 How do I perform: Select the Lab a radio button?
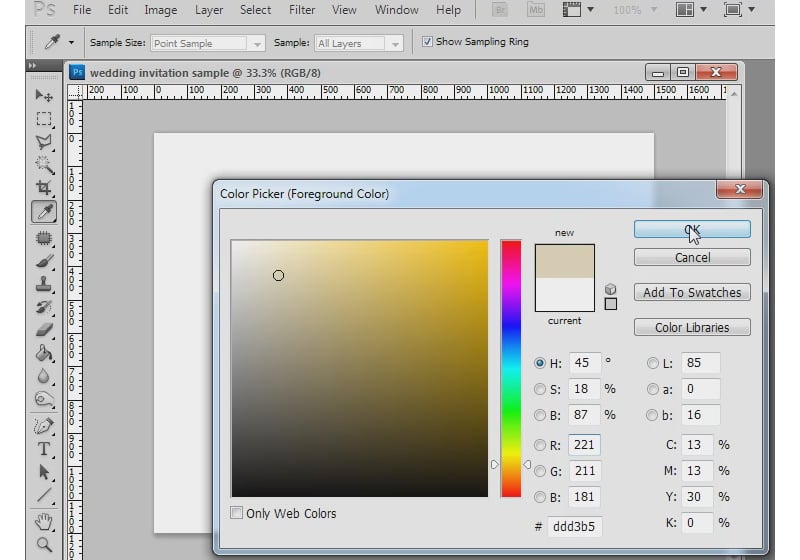click(653, 389)
